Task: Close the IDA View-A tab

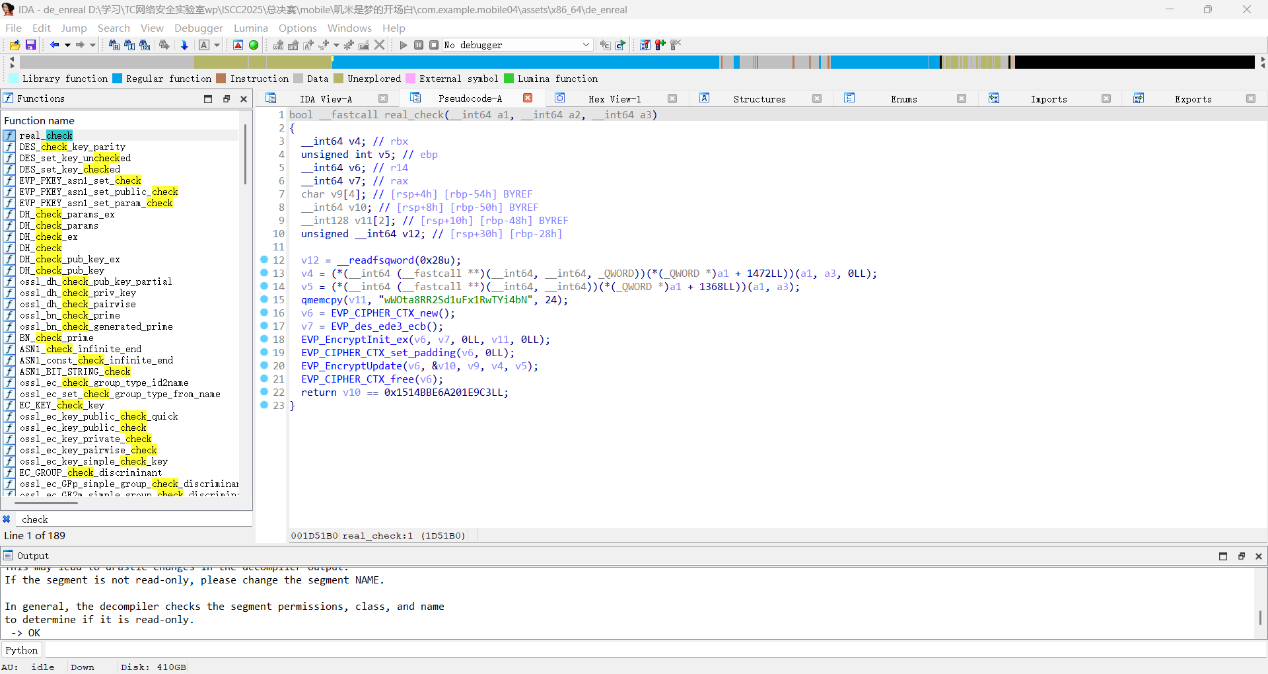Action: coord(382,99)
